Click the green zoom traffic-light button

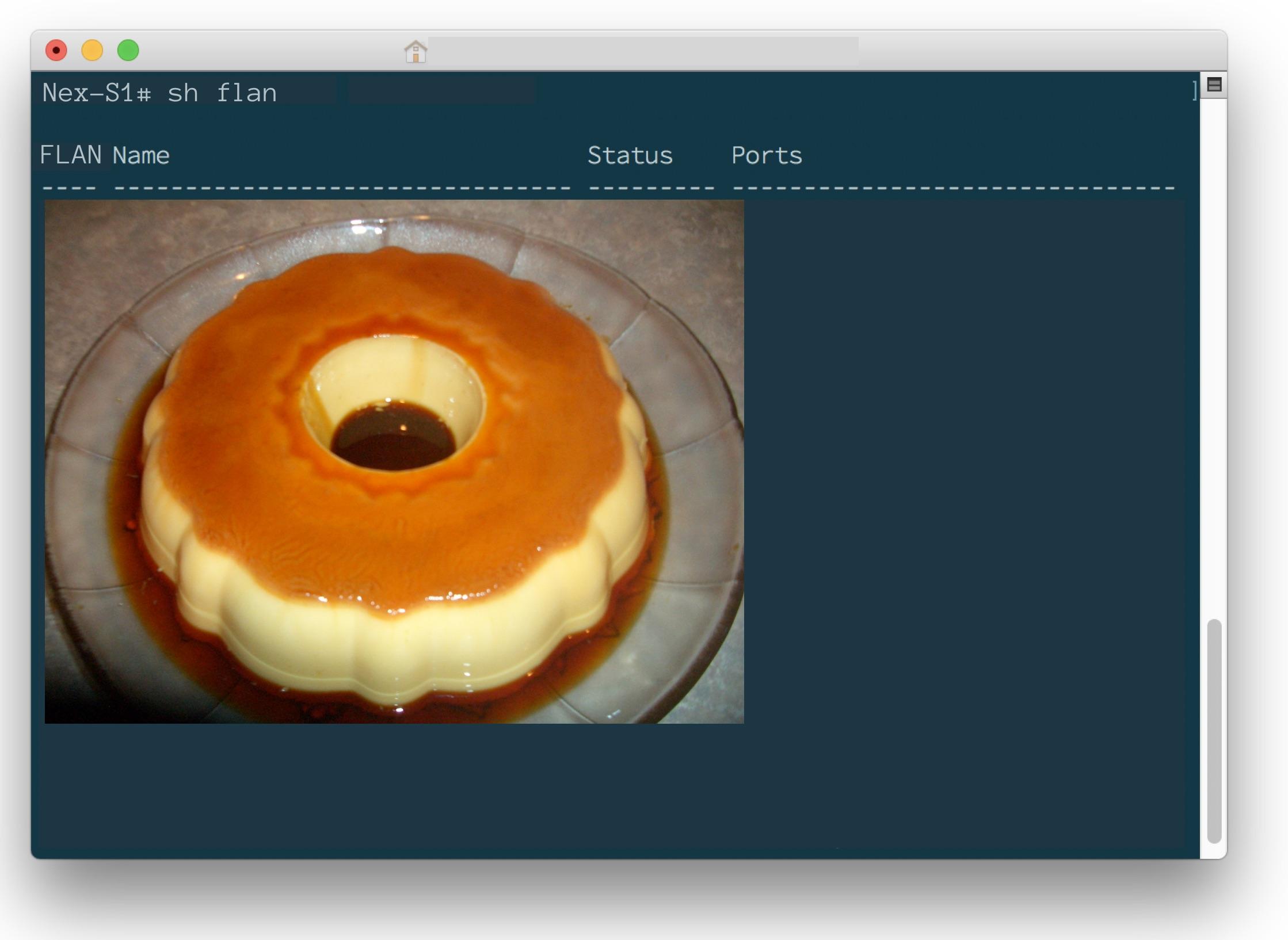click(129, 51)
